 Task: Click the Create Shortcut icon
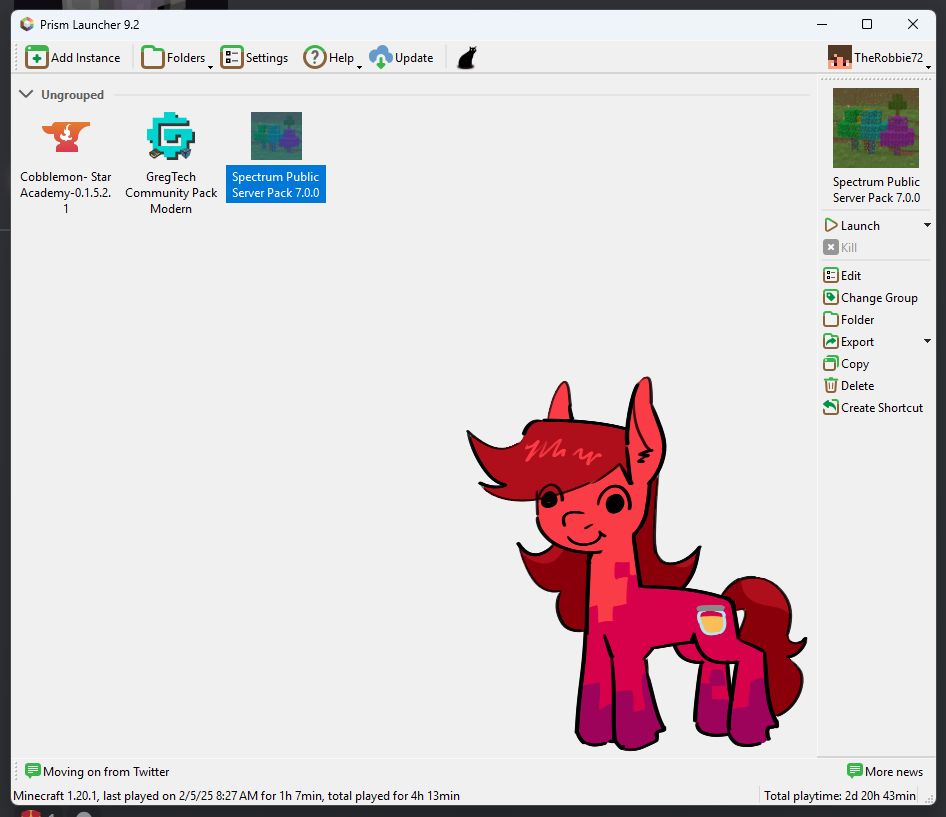click(x=829, y=407)
